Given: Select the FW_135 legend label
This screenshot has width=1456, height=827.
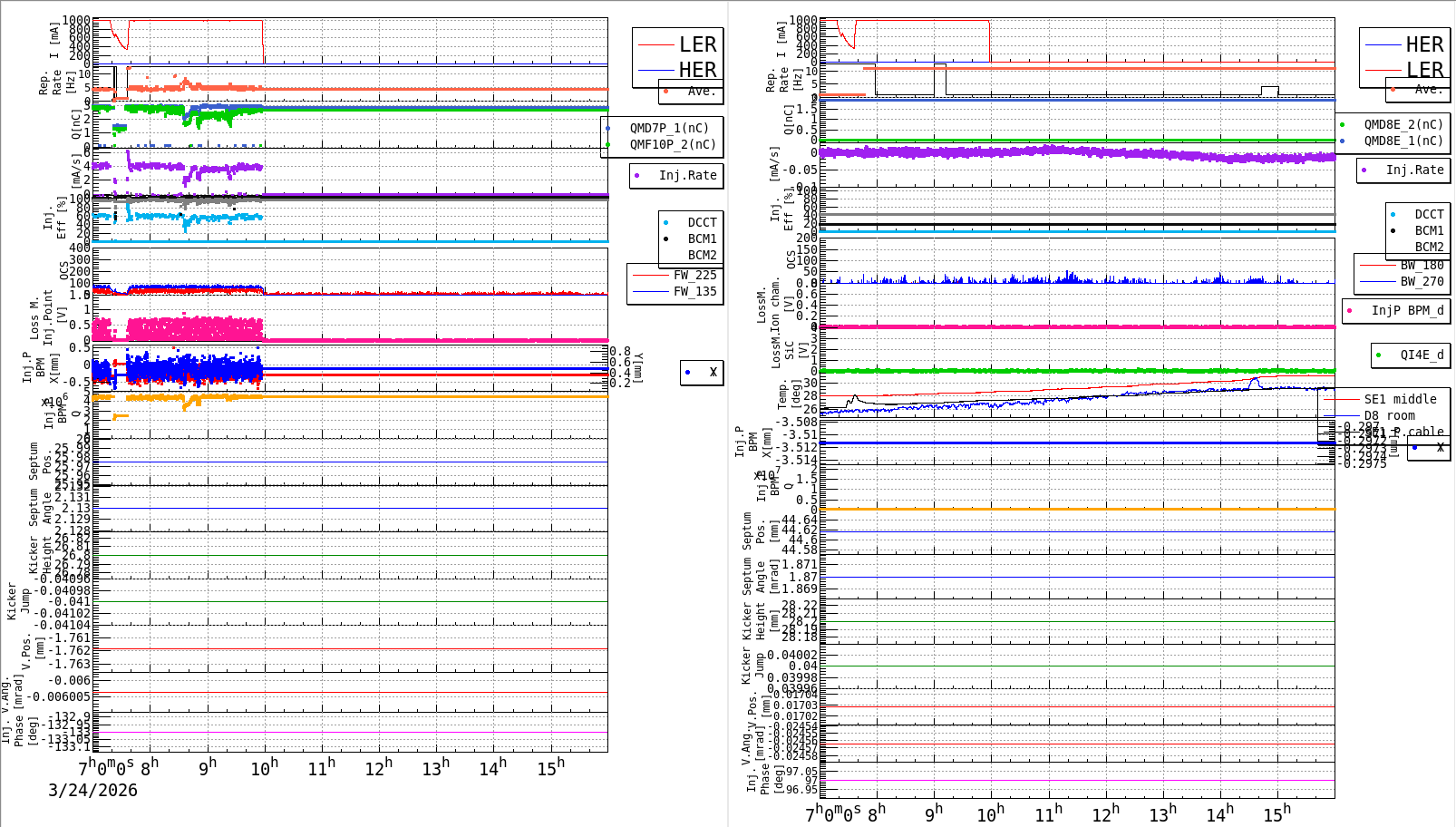Looking at the screenshot, I should tap(694, 291).
